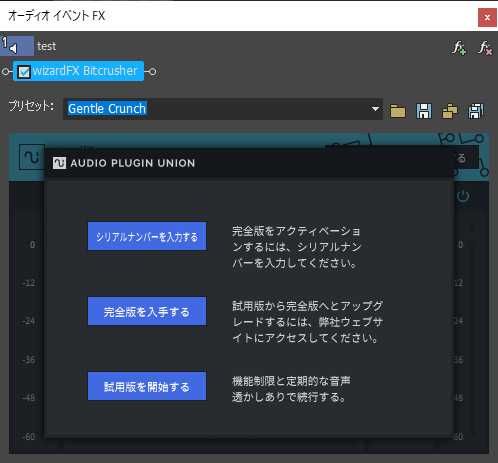Click the シリアルナンバーを入力する button
This screenshot has height=463, width=498.
147,236
